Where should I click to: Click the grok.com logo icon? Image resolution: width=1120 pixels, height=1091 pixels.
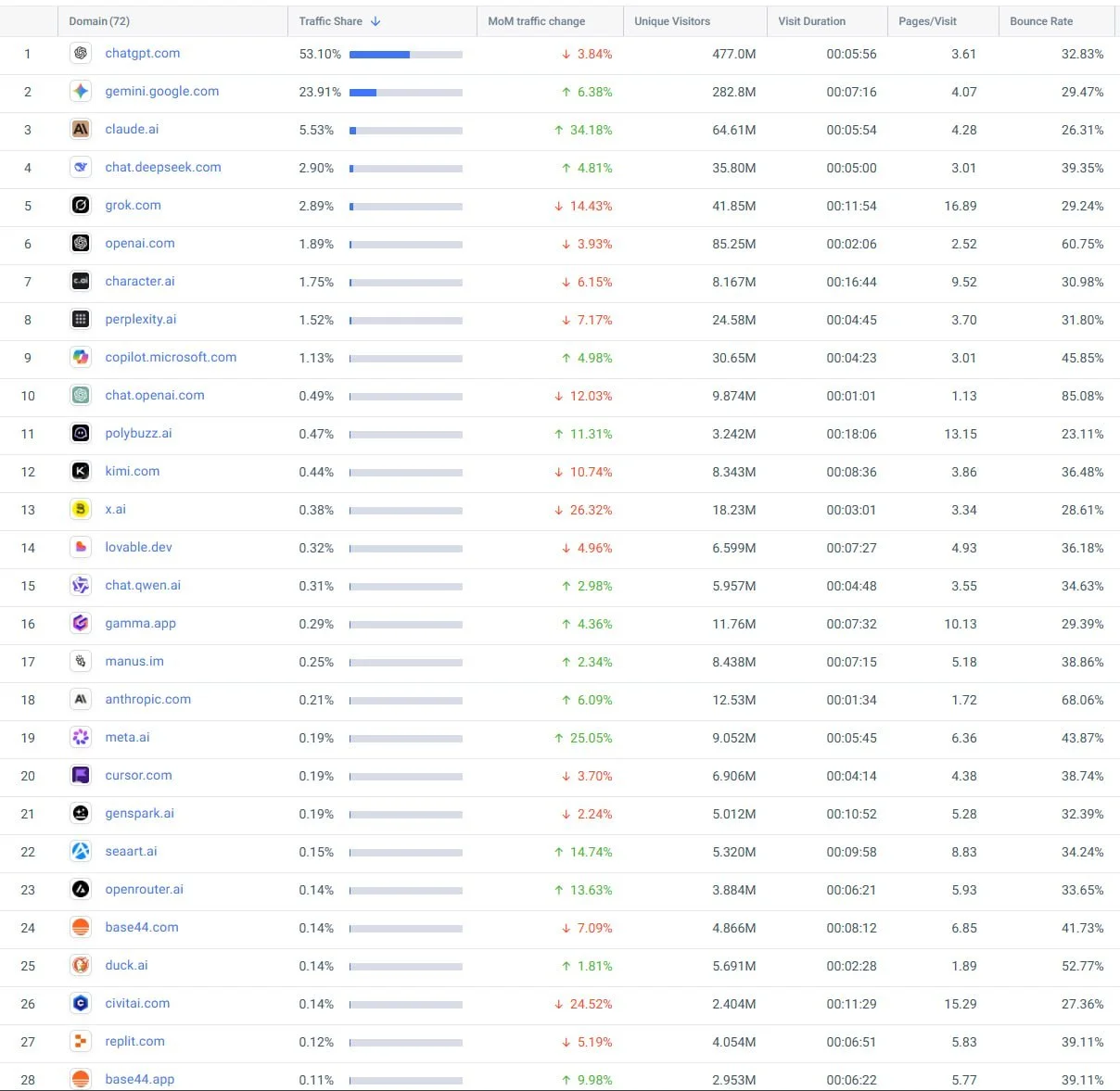[x=81, y=206]
